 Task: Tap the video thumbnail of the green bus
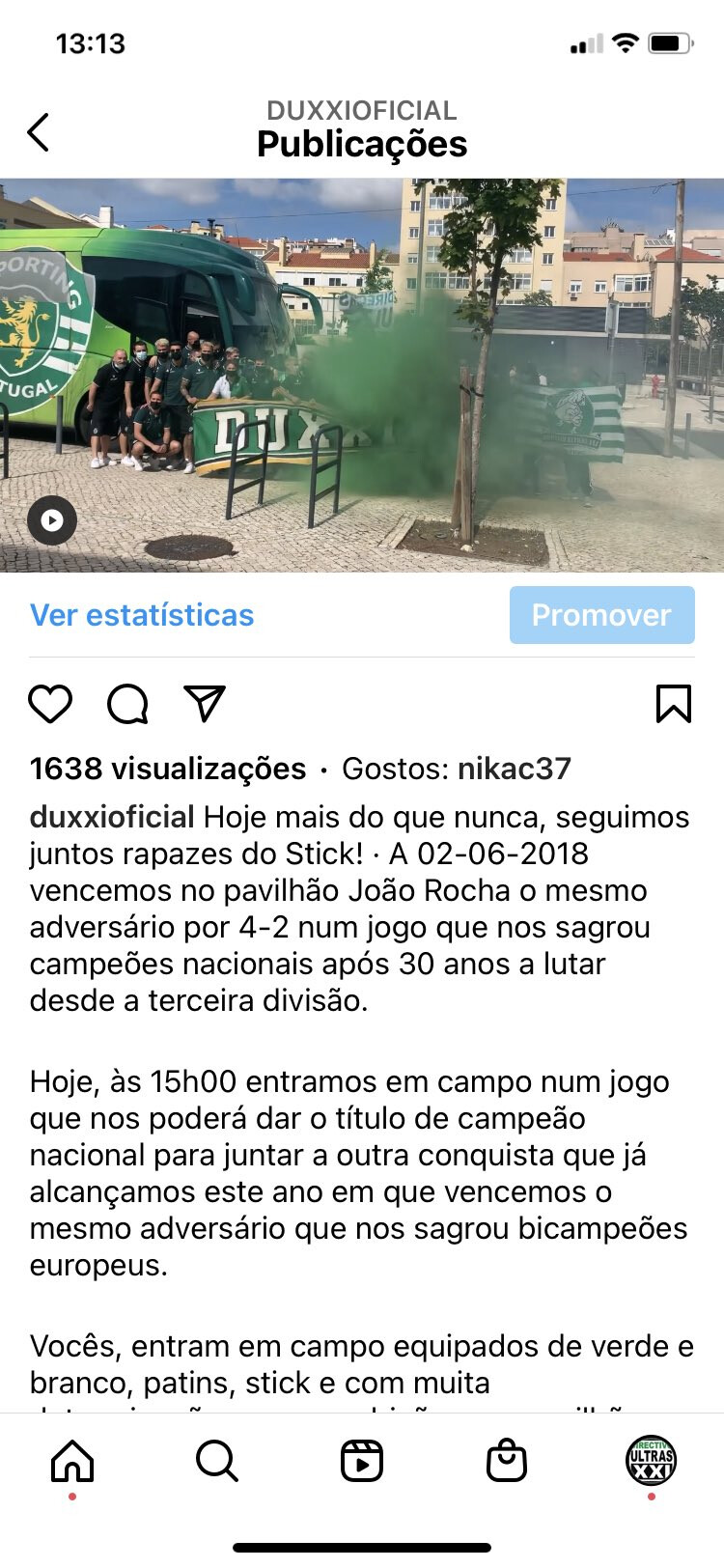coord(362,376)
